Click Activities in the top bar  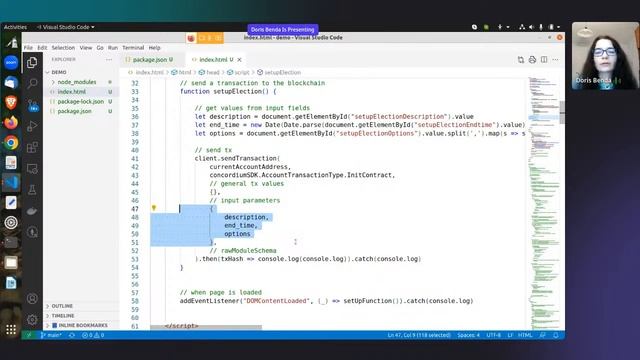pyautogui.click(x=15, y=27)
